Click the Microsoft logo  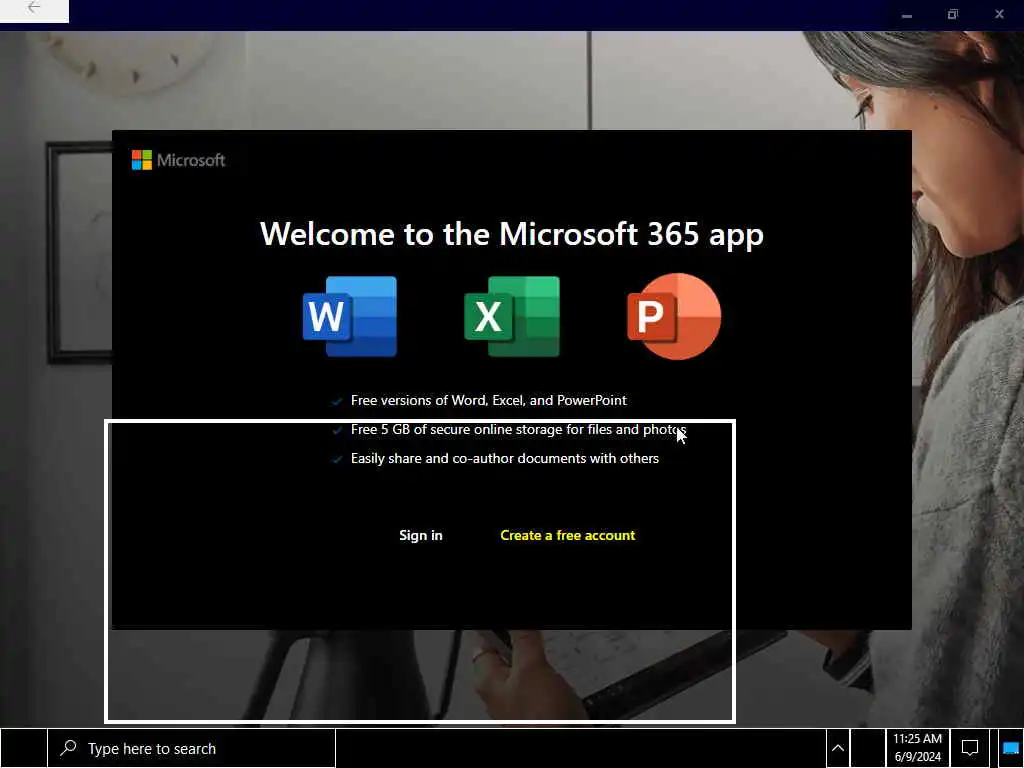[x=178, y=160]
